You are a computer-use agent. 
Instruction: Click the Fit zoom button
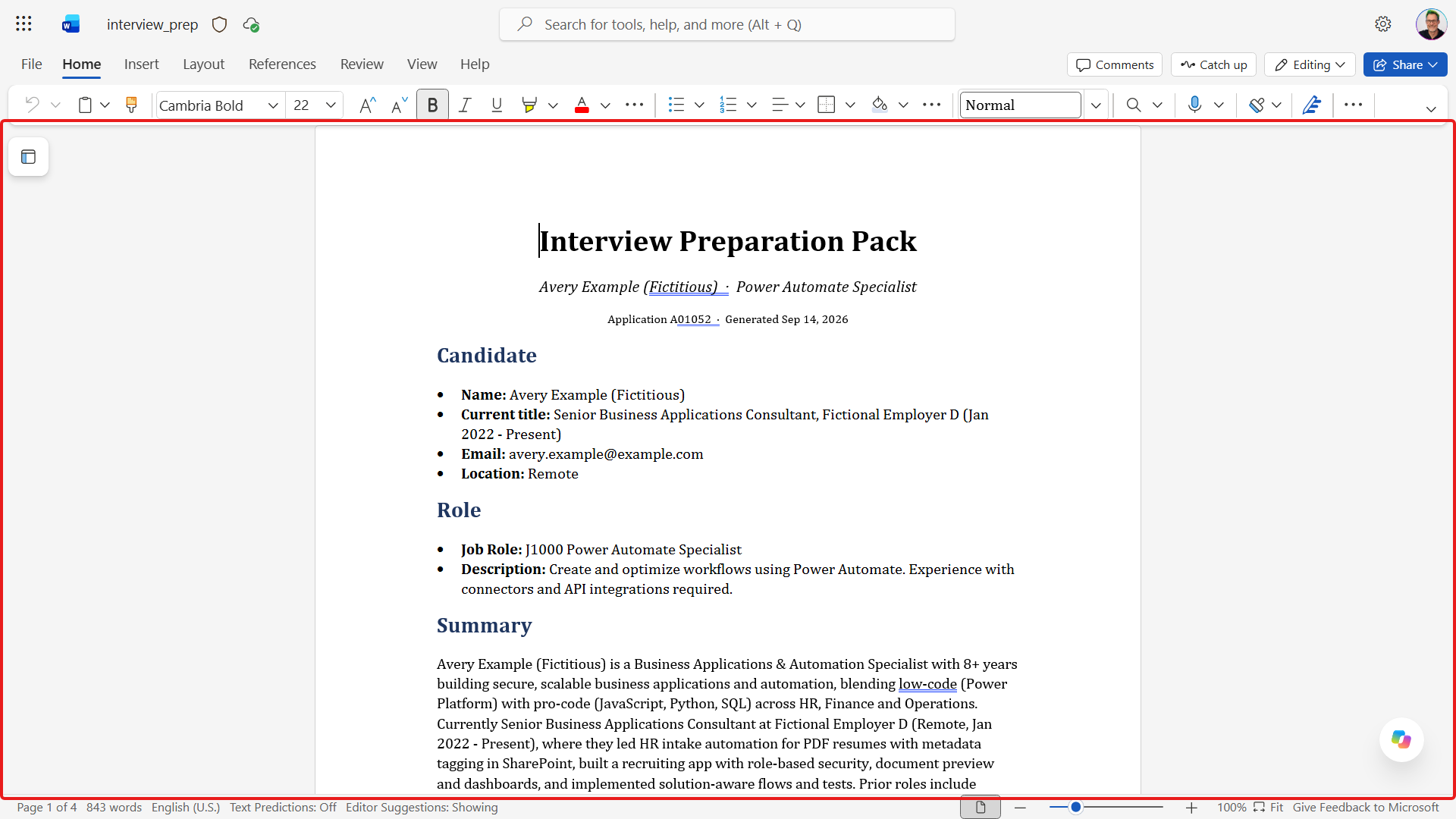pos(1269,808)
